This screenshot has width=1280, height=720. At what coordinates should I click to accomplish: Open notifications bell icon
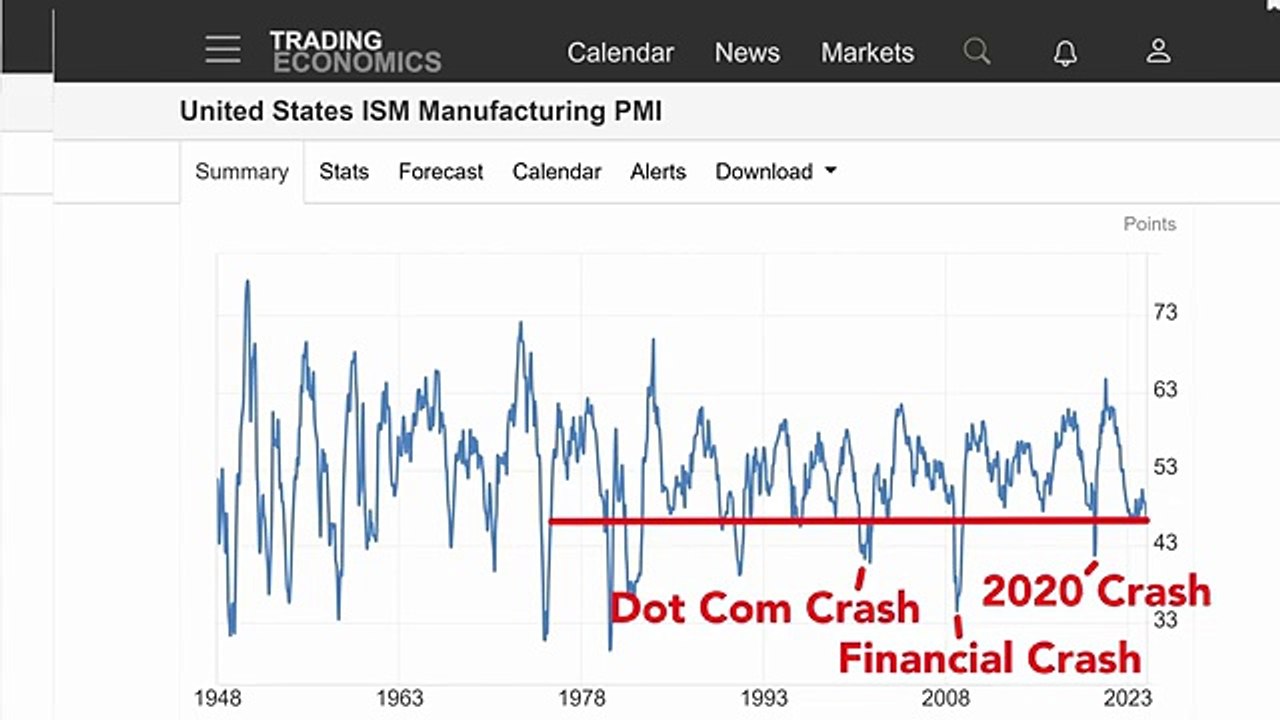click(x=1066, y=52)
